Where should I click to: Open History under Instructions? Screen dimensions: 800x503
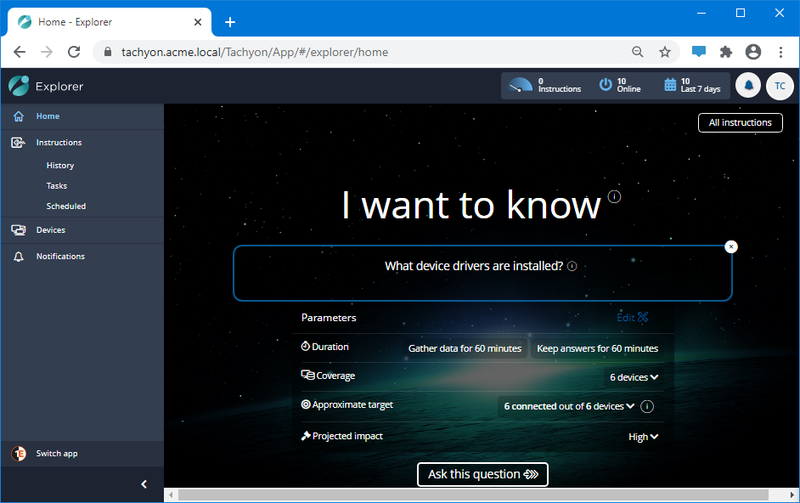[60, 165]
